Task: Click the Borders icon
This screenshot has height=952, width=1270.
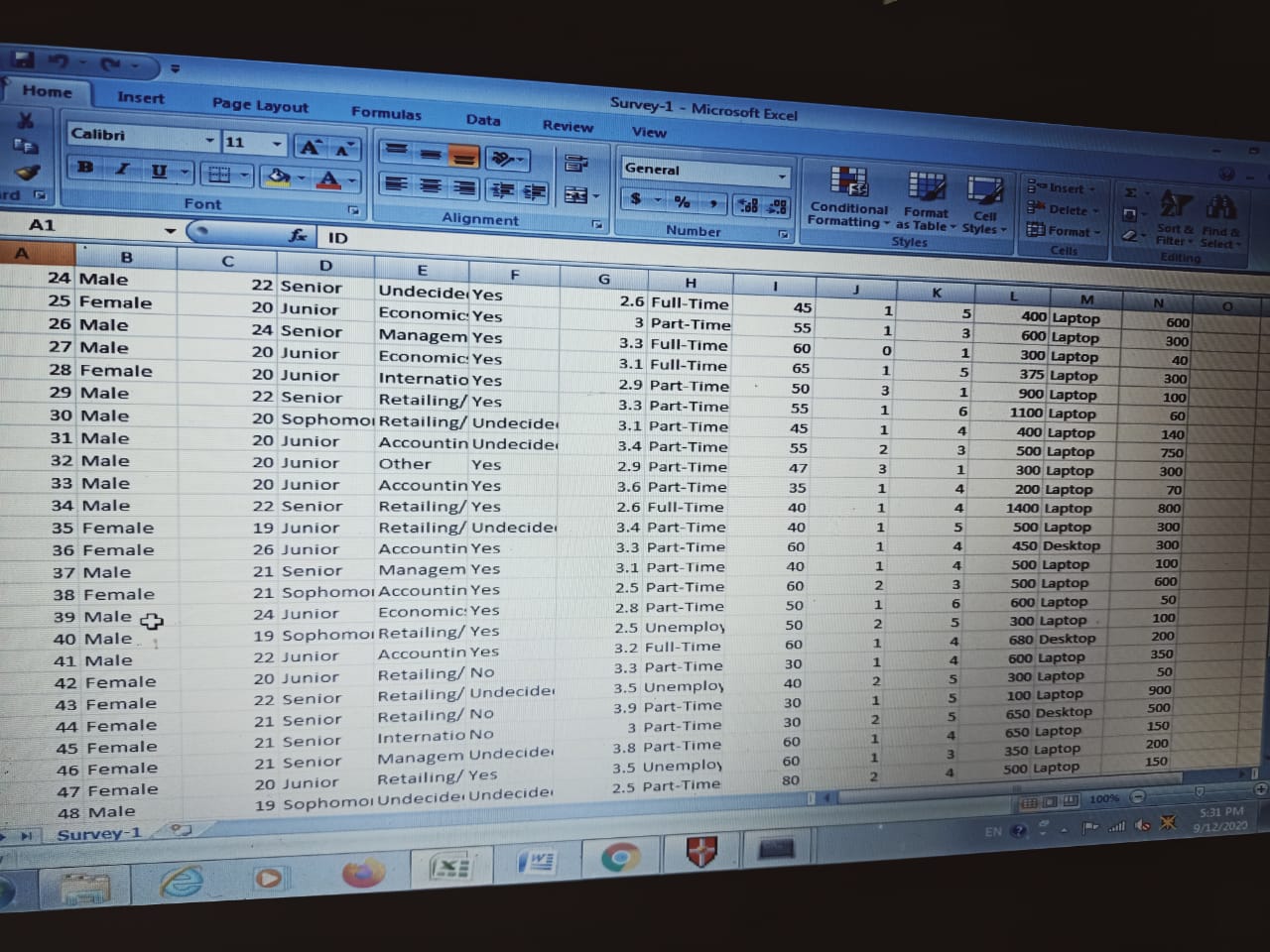Action: (217, 175)
